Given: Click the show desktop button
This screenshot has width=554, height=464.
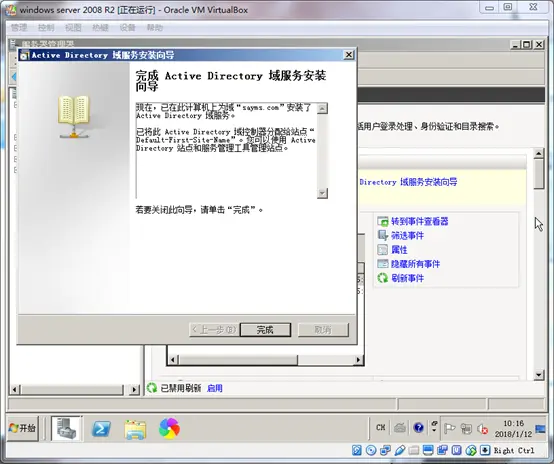Looking at the screenshot, I should 540,429.
